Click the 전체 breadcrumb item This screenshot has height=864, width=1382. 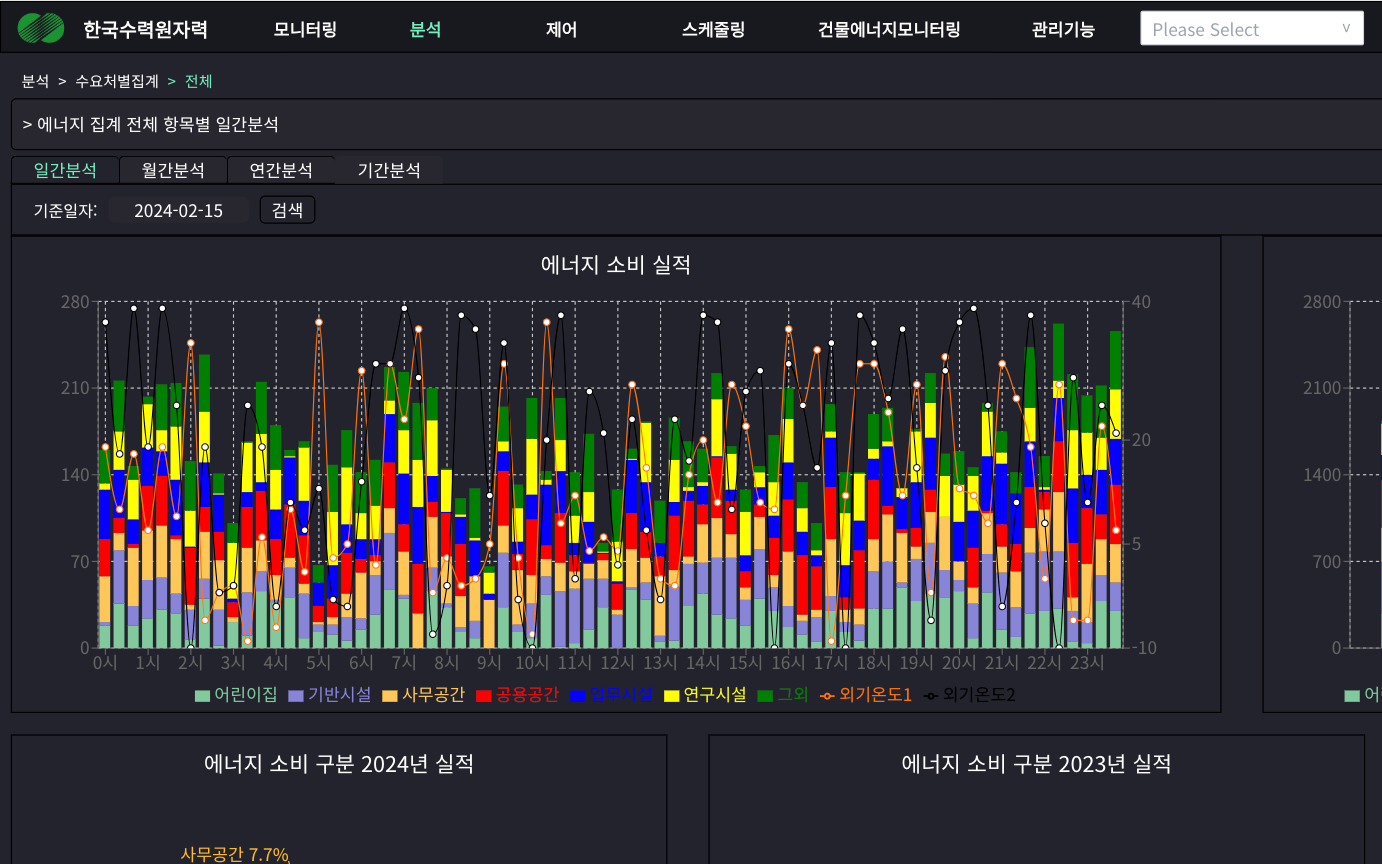pos(199,81)
